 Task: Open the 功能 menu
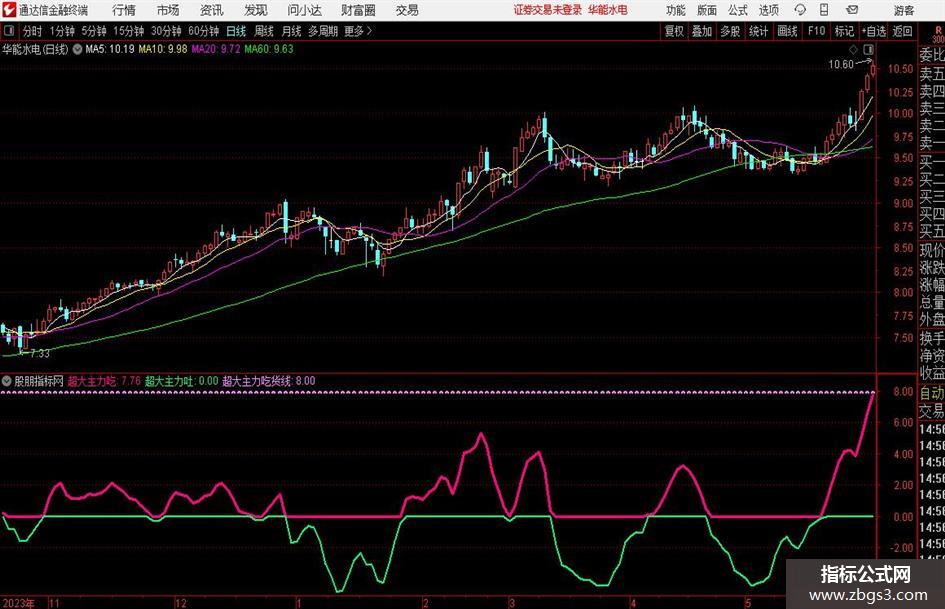(676, 10)
